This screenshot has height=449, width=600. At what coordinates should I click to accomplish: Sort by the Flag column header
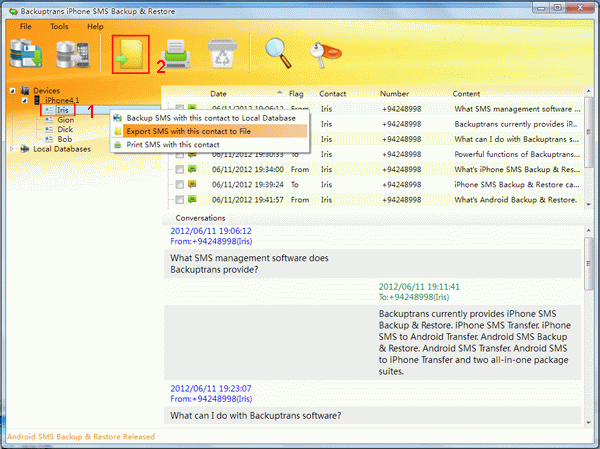point(296,94)
